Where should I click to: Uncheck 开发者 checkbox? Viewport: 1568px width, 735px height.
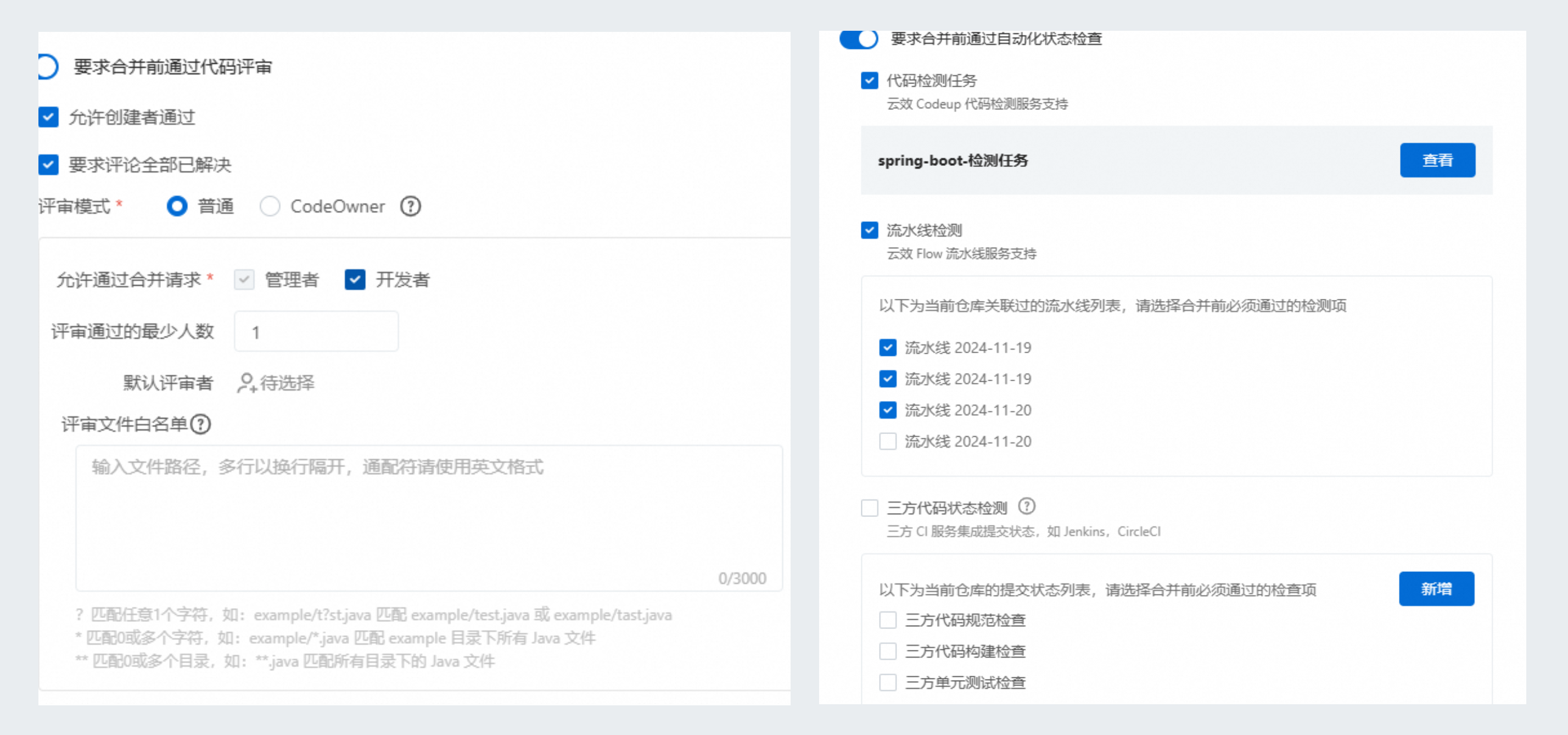(355, 280)
